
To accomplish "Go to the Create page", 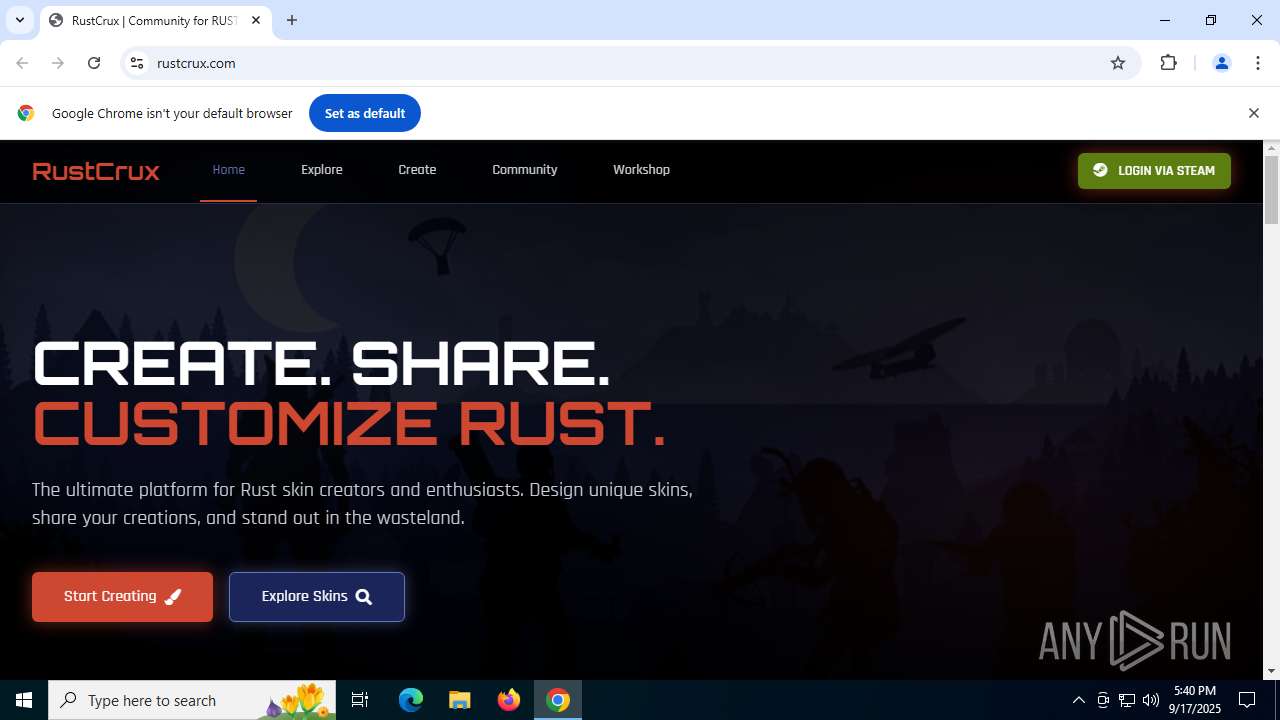I will 417,170.
